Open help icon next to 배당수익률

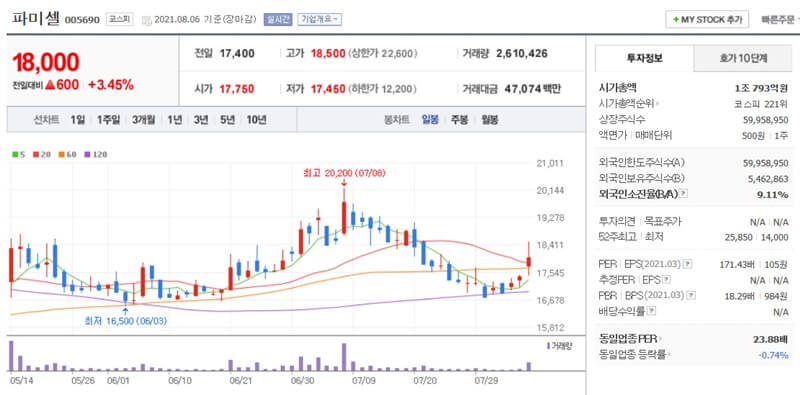652,310
